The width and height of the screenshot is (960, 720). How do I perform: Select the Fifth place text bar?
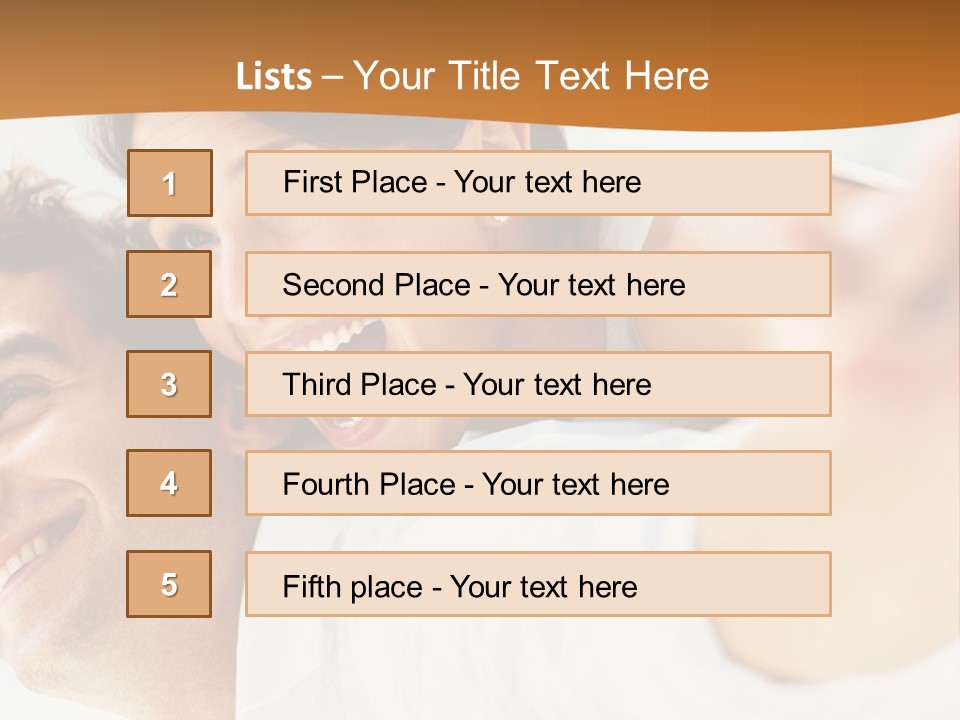[538, 584]
